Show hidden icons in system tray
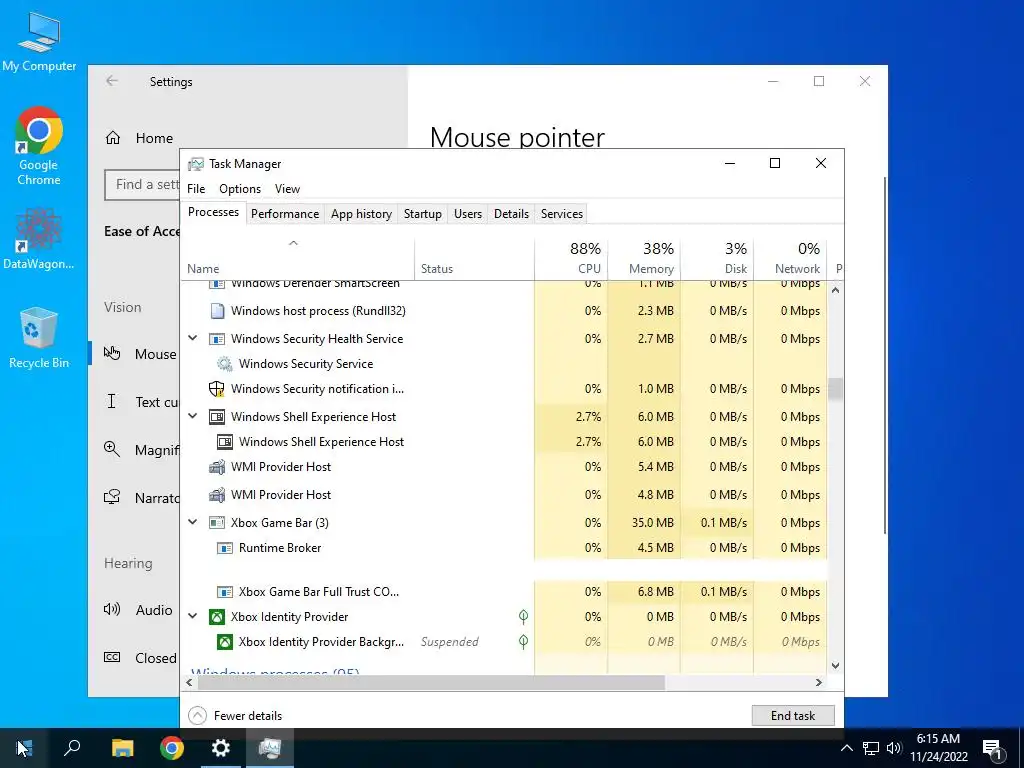 [x=846, y=748]
